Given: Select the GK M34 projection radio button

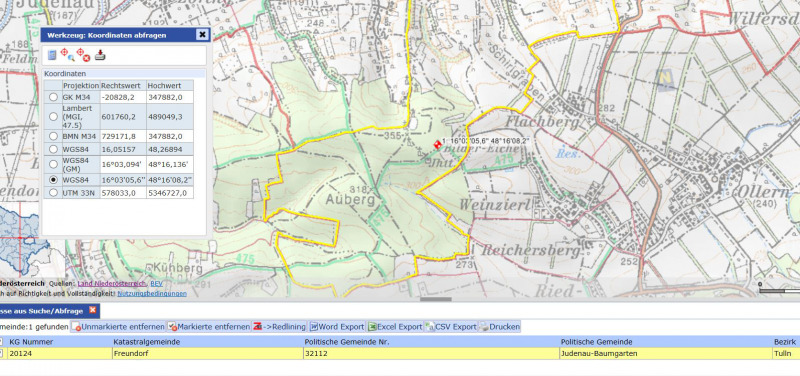Looking at the screenshot, I should click(53, 97).
